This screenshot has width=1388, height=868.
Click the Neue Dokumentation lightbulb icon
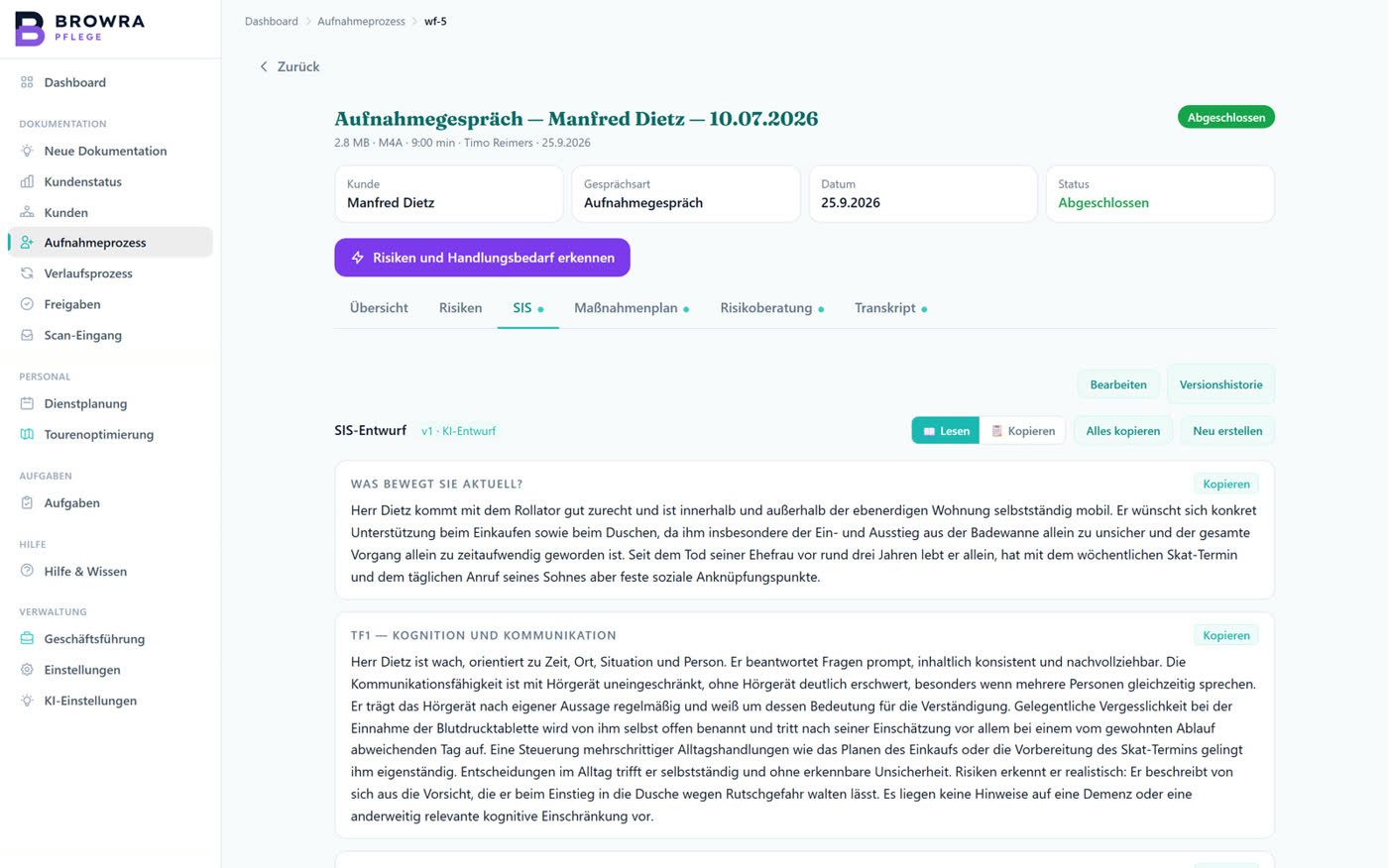point(27,151)
